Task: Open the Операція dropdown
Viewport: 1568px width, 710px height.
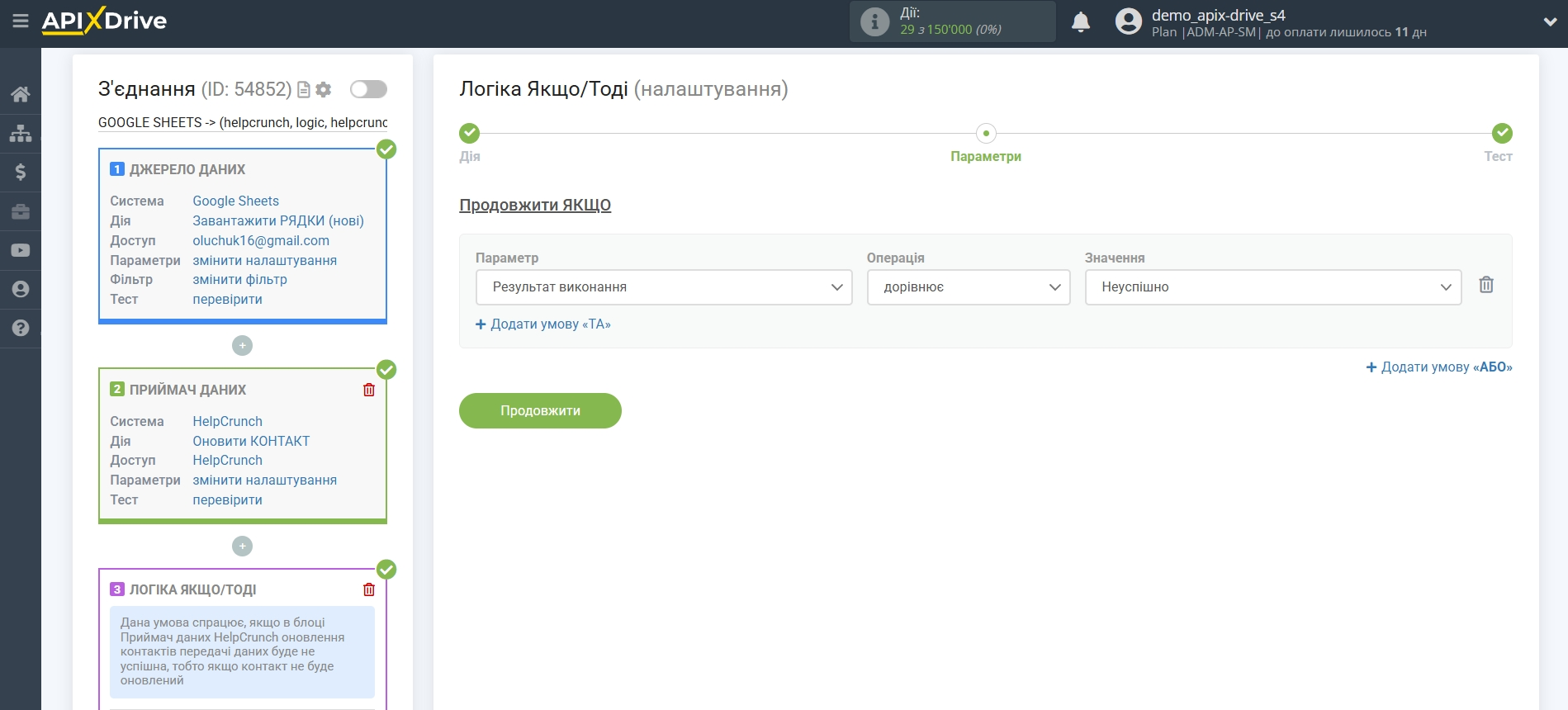Action: 969,287
